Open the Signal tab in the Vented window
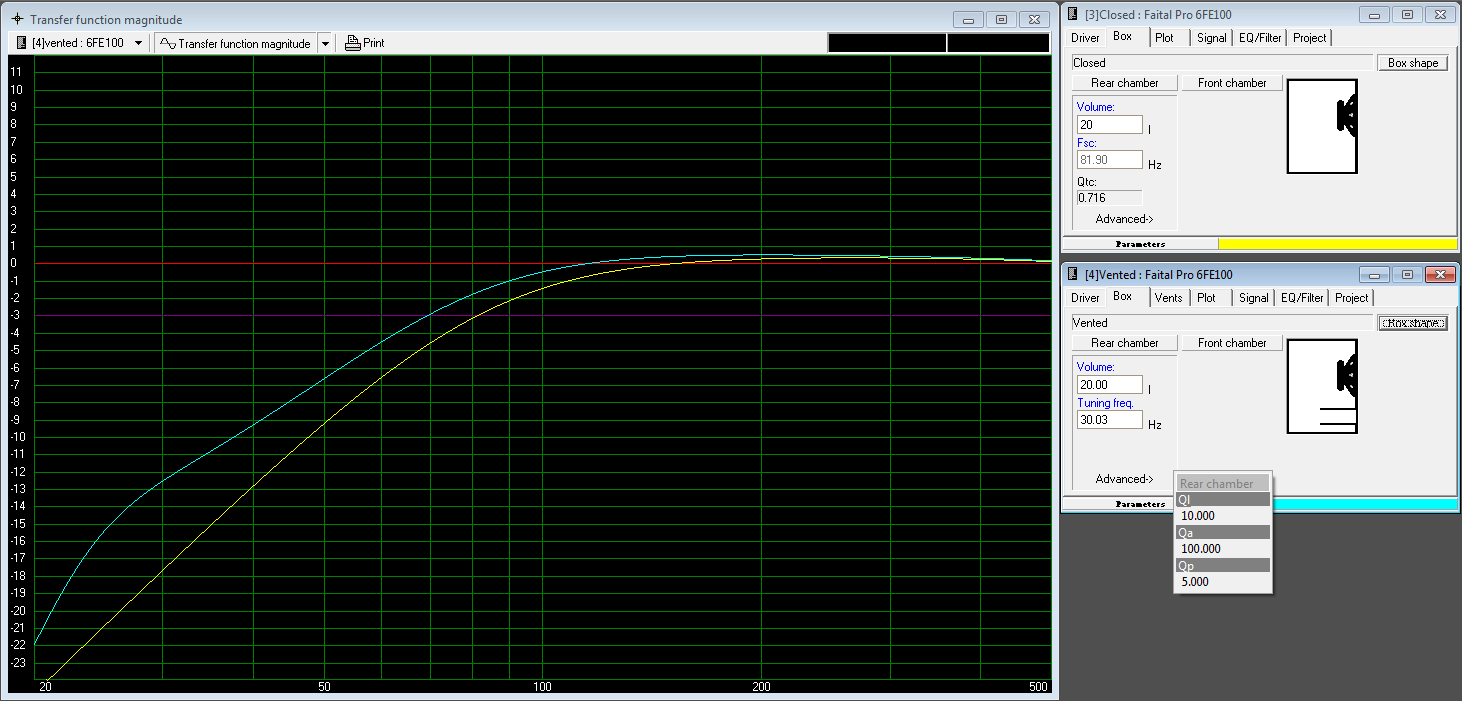1462x701 pixels. [1253, 298]
